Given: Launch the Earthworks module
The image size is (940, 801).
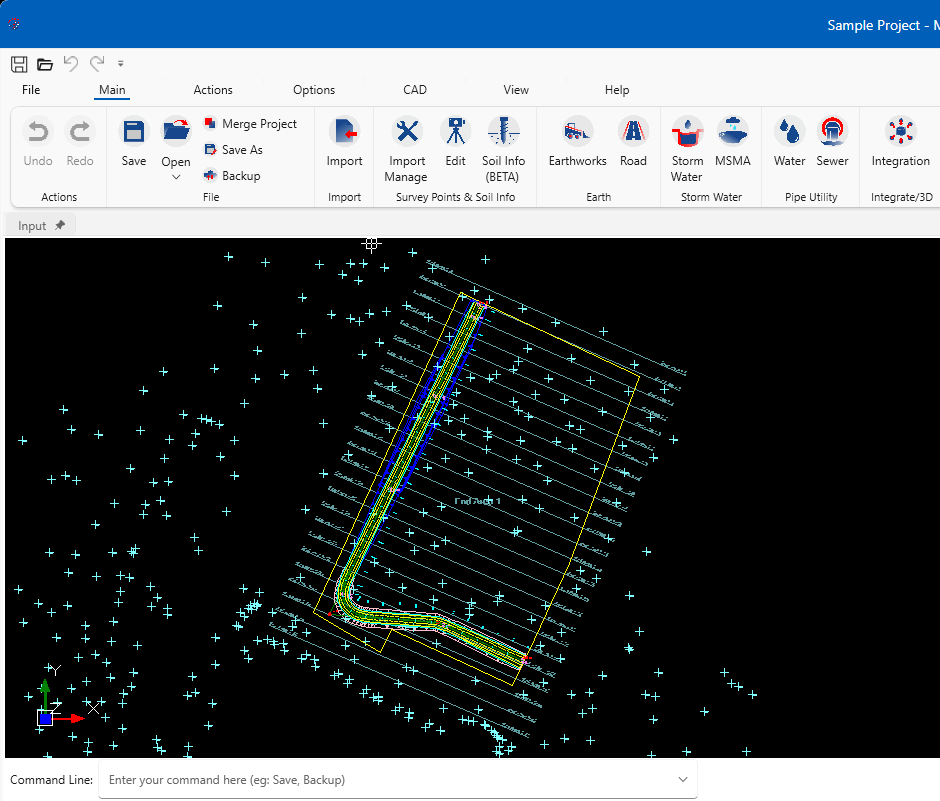Looking at the screenshot, I should click(577, 141).
